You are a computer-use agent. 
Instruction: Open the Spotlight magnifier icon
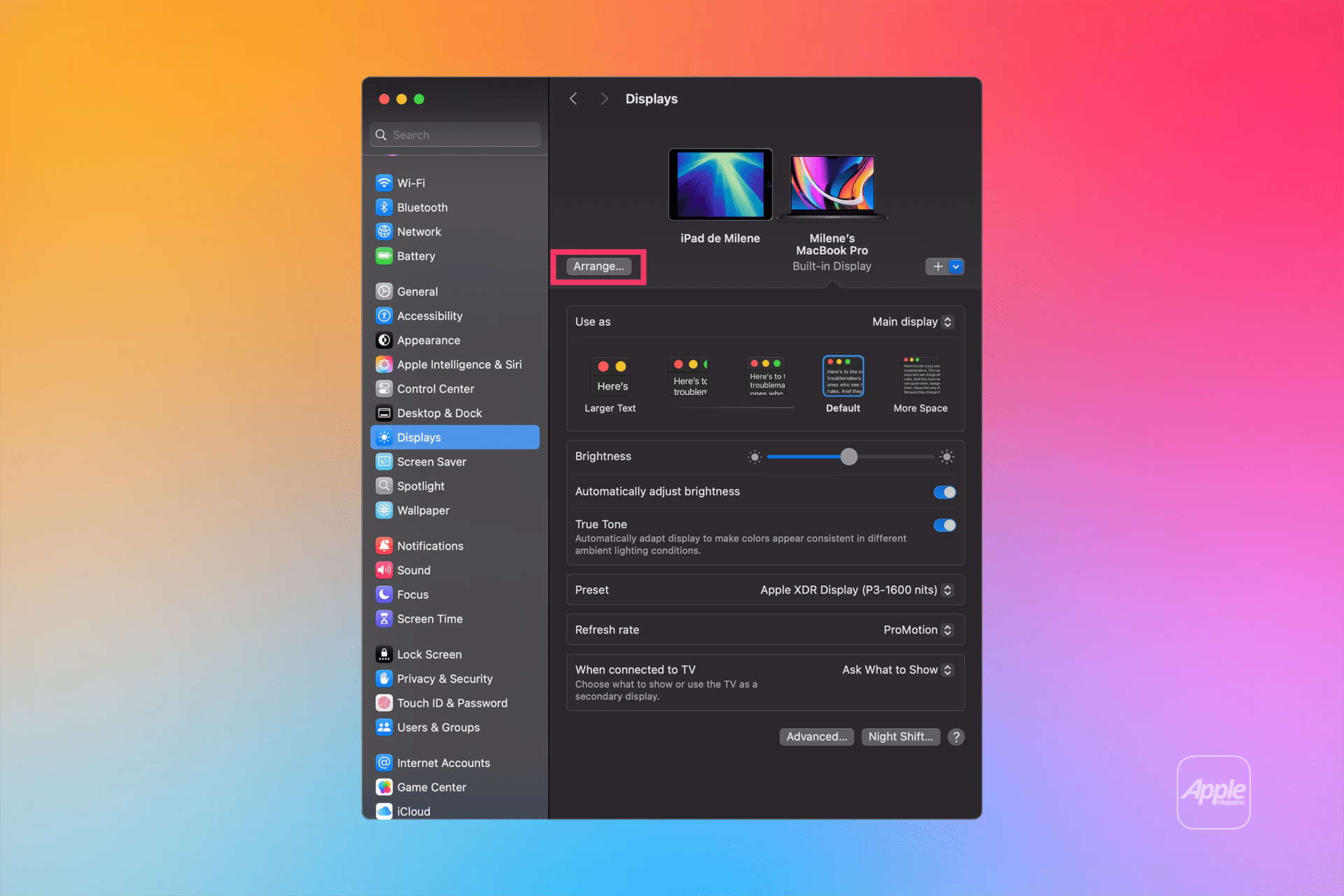pyautogui.click(x=384, y=486)
